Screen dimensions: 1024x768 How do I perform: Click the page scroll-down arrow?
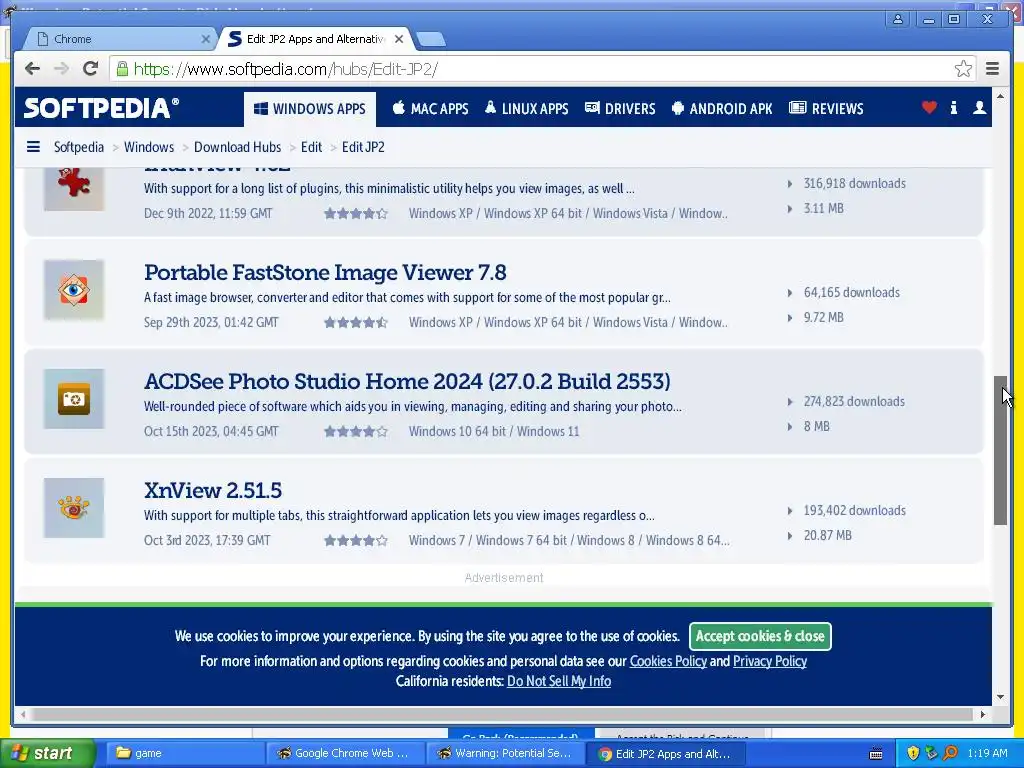1000,697
